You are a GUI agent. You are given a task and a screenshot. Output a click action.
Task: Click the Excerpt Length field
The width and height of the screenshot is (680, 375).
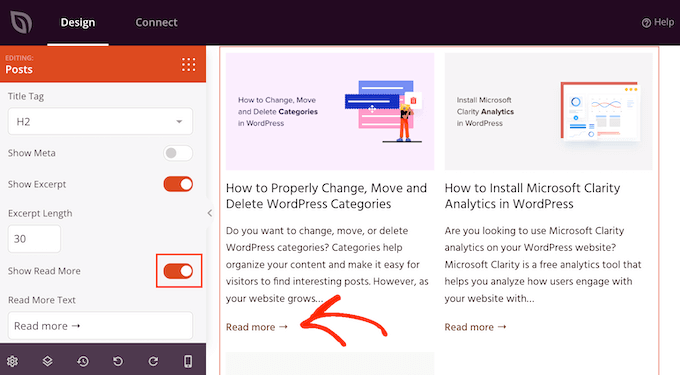[34, 238]
